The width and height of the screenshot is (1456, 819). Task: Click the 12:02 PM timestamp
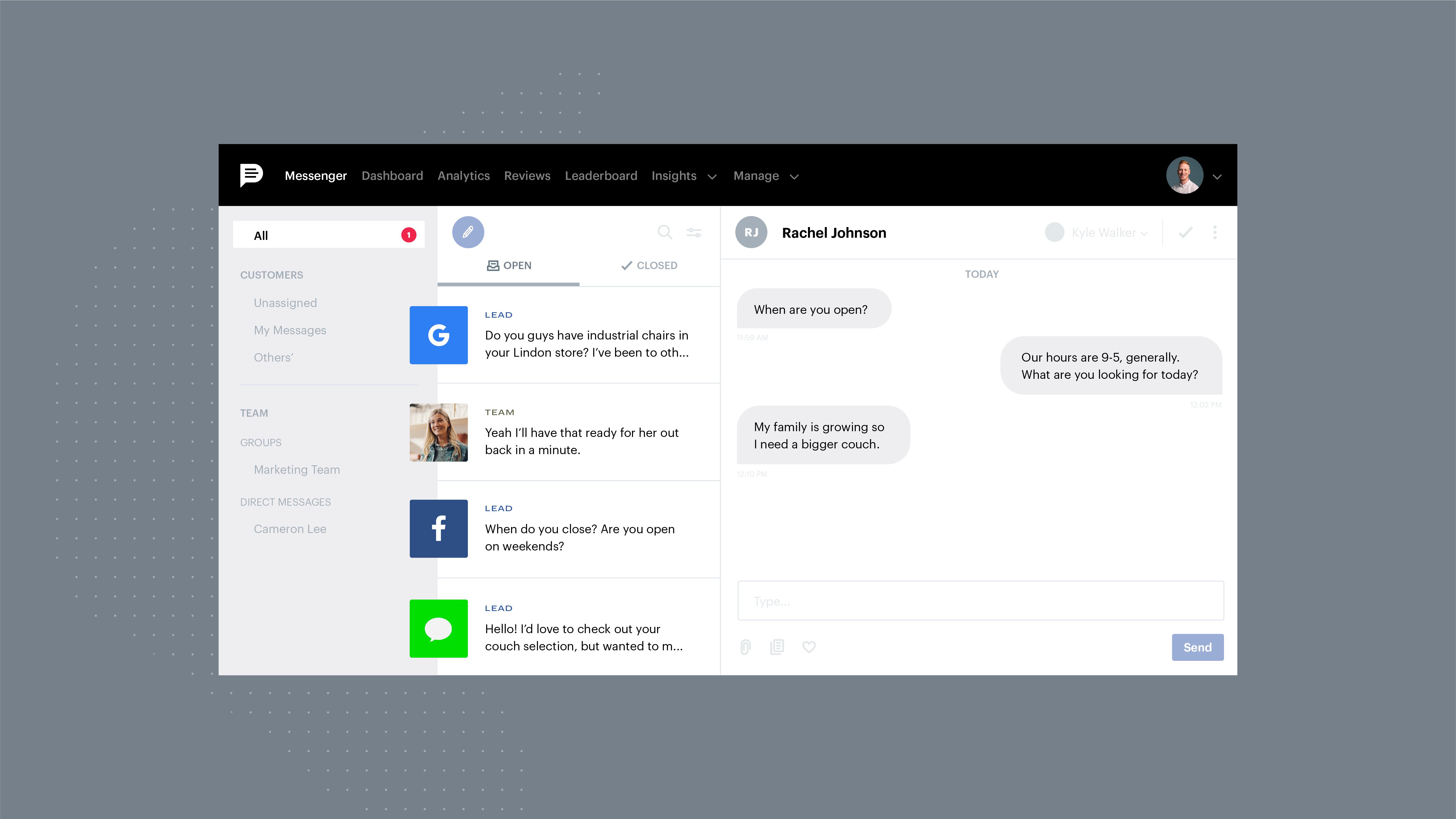coord(1206,405)
